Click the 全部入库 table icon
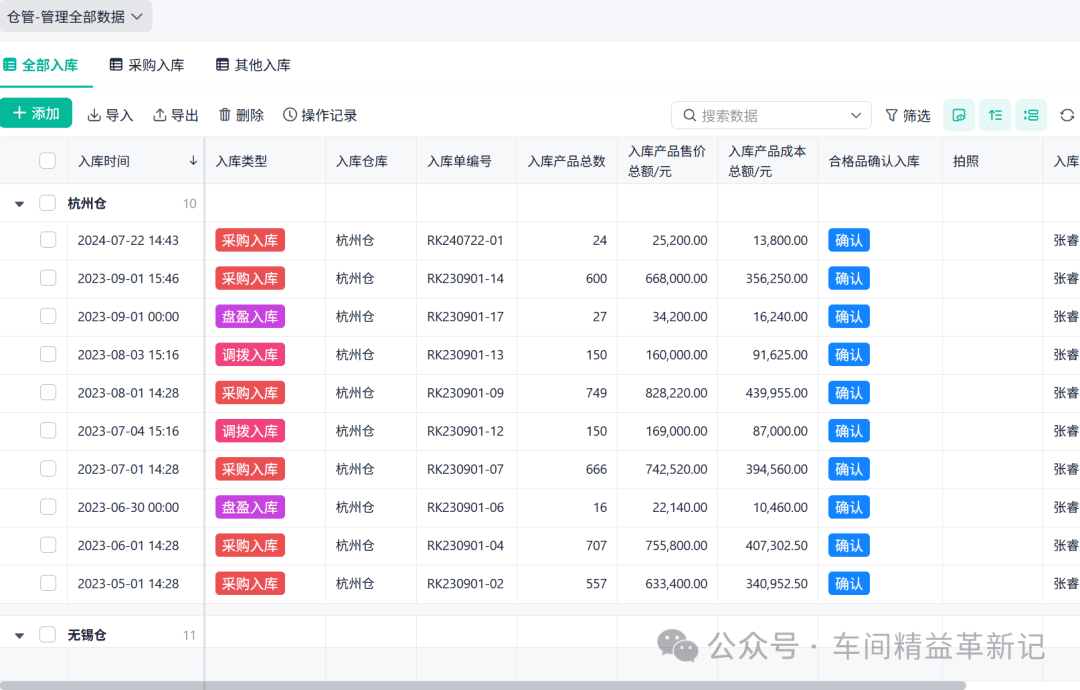Screen dimensions: 1080x690 click(x=10, y=65)
